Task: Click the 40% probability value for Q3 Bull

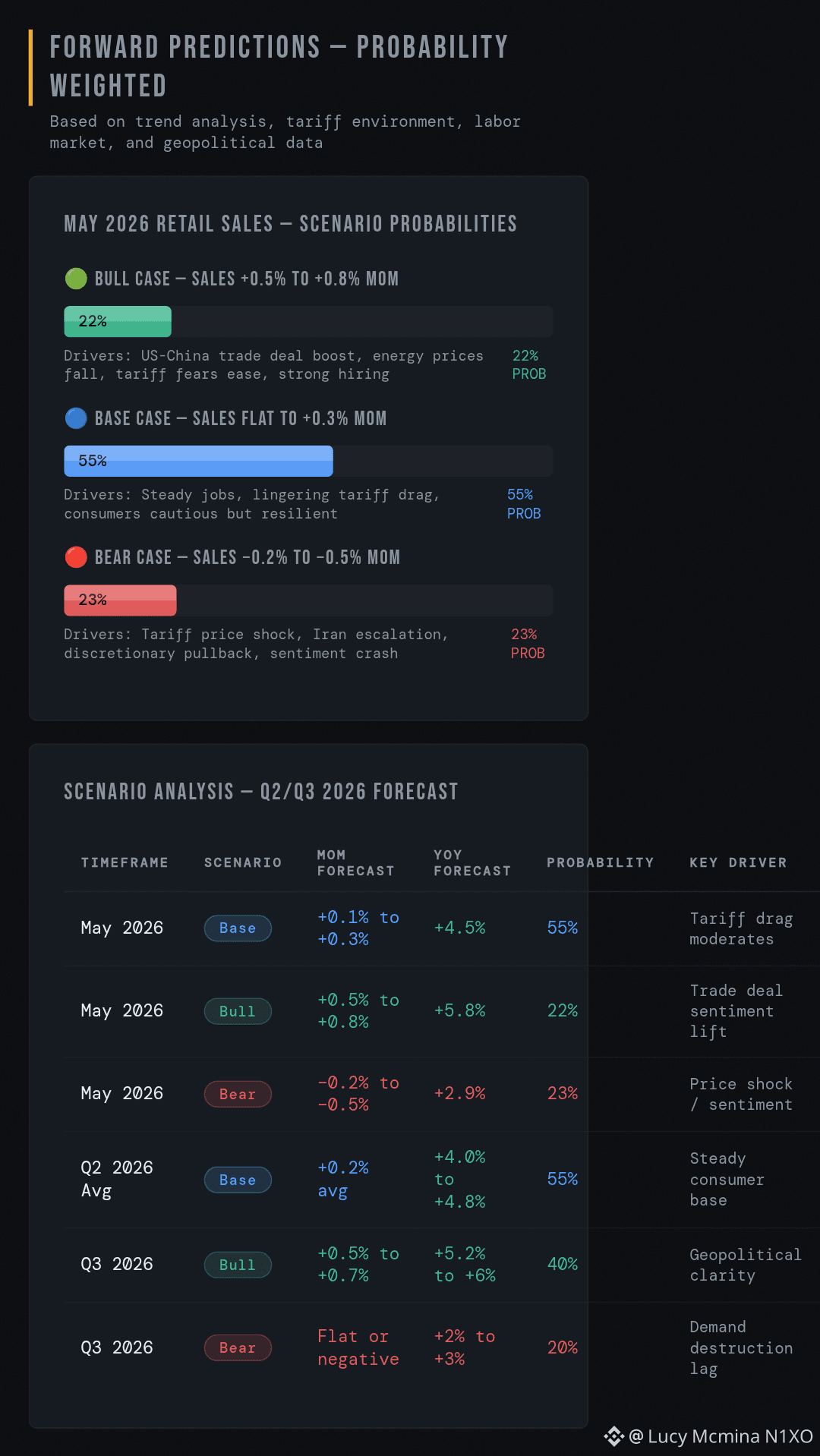Action: point(563,1264)
